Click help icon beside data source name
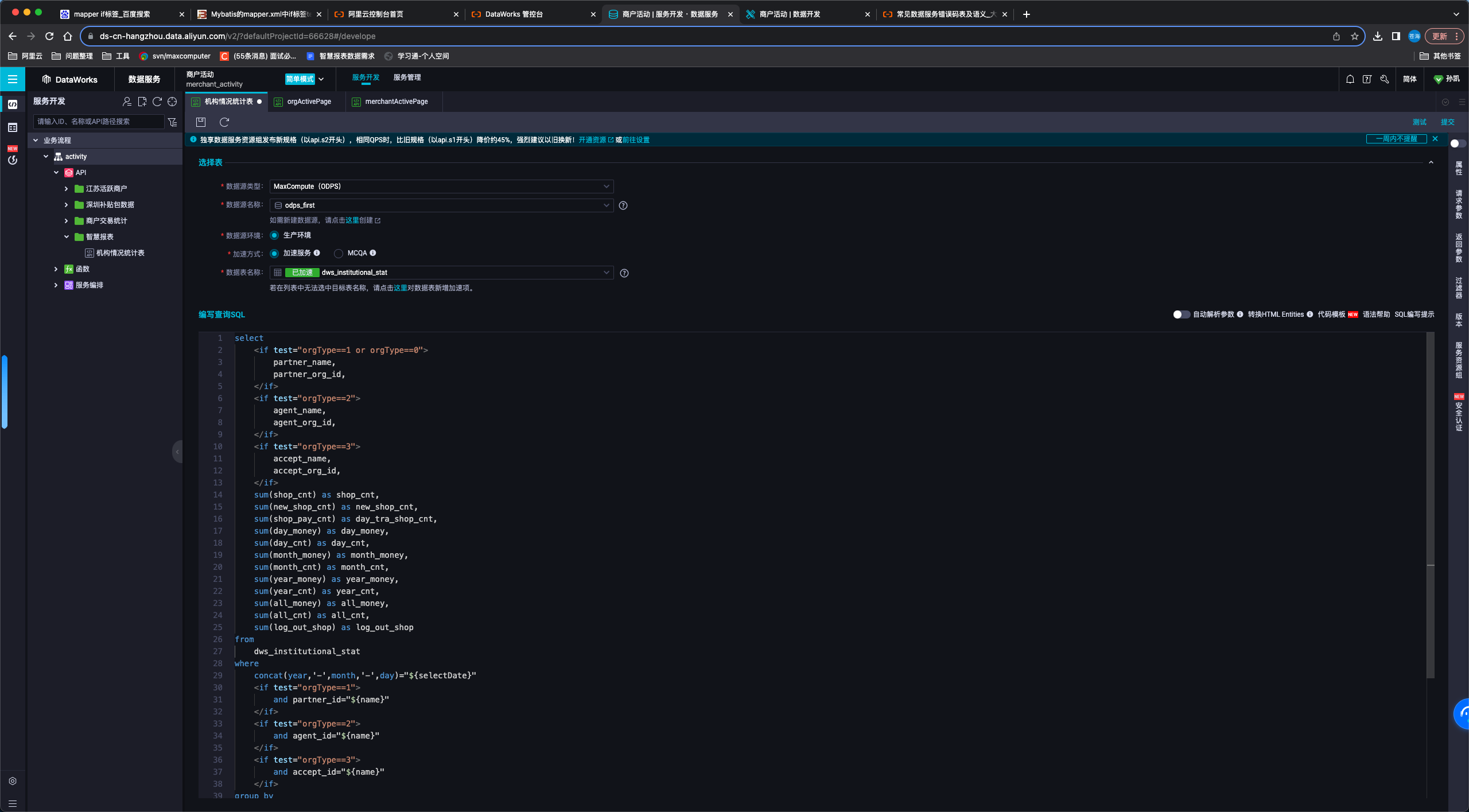 coord(623,205)
